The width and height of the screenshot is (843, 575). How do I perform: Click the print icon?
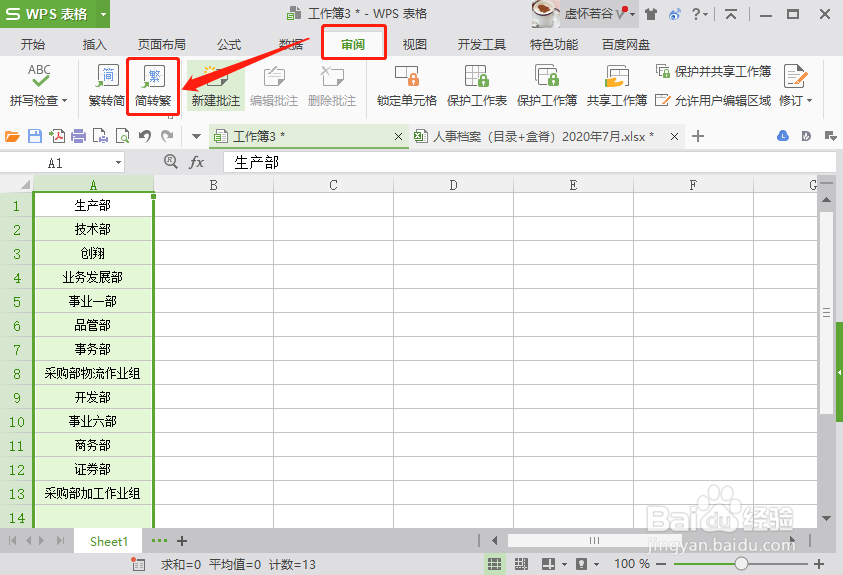pos(78,136)
